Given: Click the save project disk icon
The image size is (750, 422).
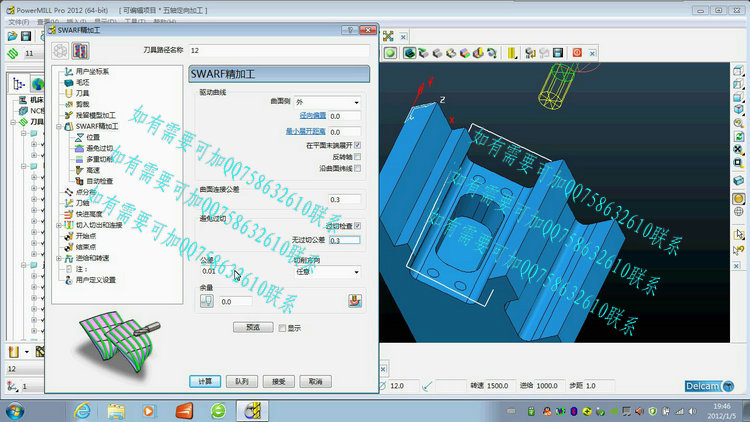Looking at the screenshot, I should tap(26, 36).
